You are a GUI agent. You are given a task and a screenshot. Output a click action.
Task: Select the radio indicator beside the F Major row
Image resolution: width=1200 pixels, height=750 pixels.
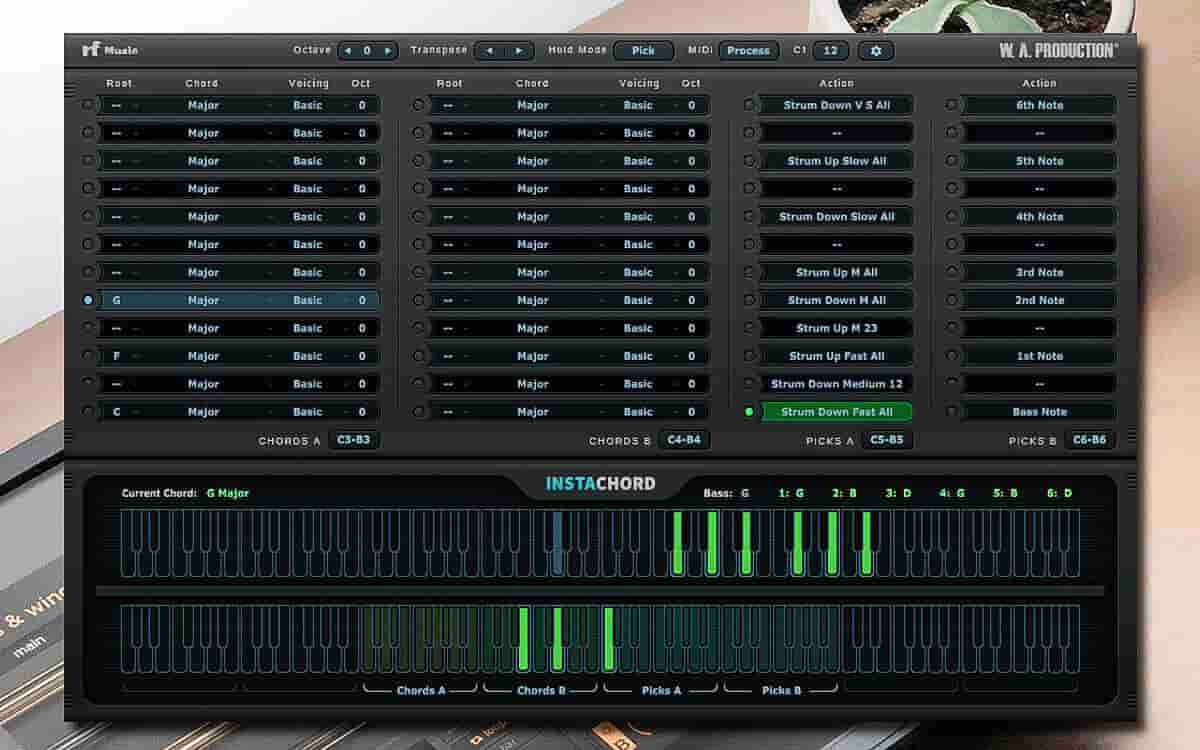coord(88,355)
